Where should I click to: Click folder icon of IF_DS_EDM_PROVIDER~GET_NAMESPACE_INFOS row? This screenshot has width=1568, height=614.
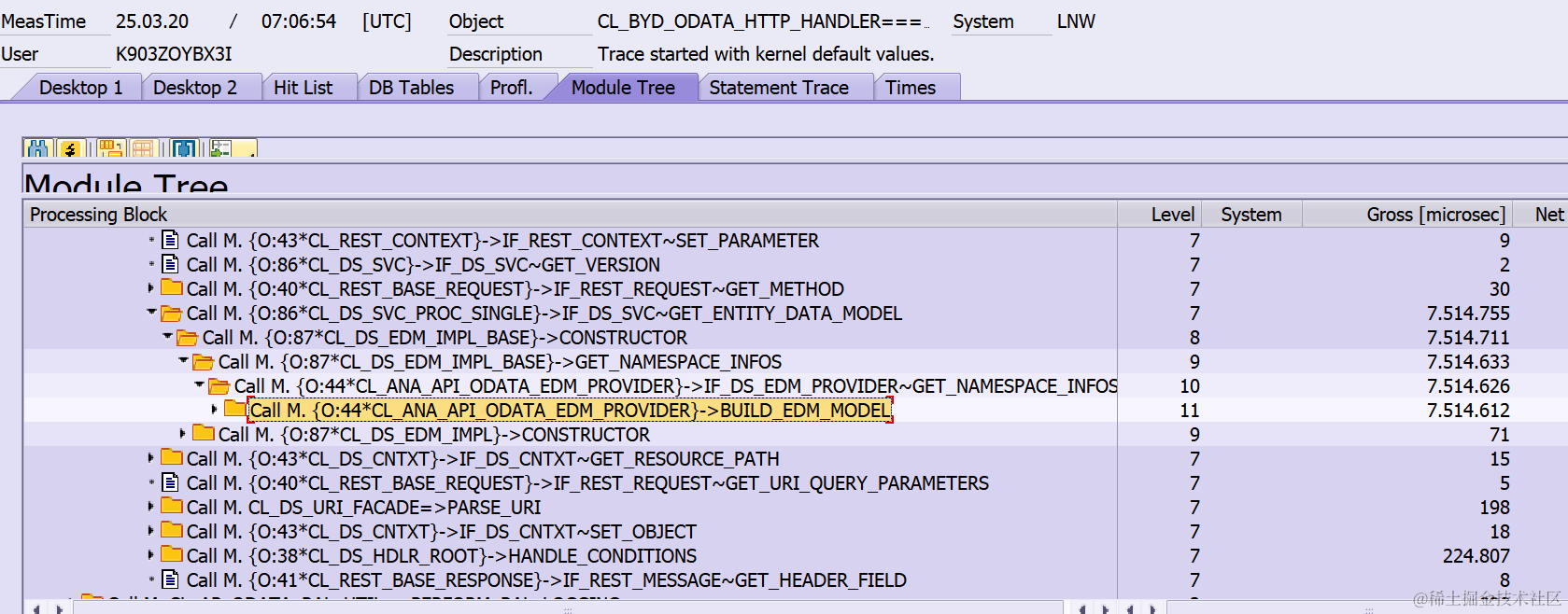pyautogui.click(x=219, y=385)
